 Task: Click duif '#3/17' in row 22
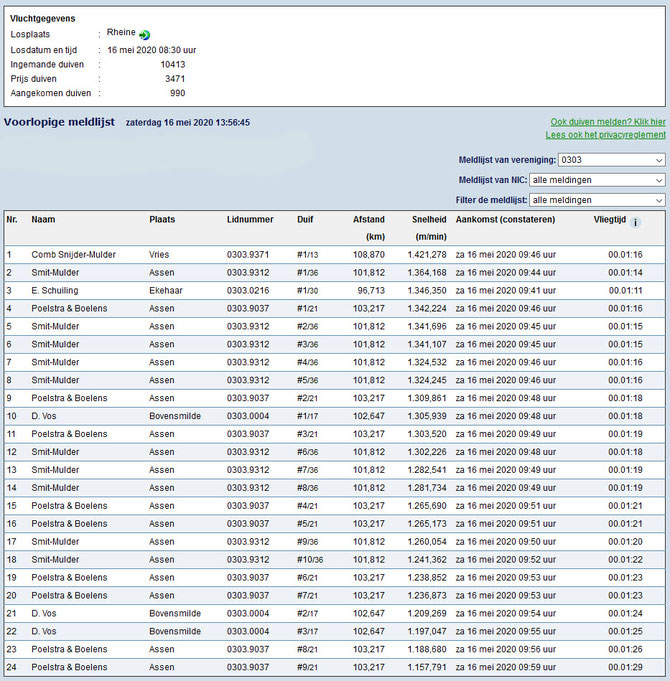click(x=307, y=631)
